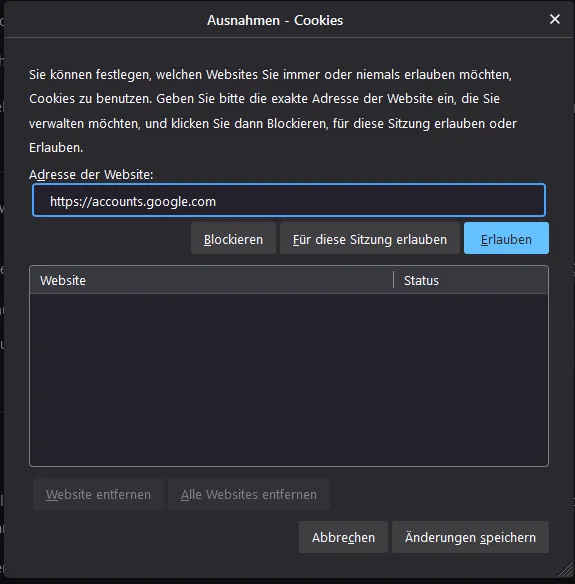Click the Blockieren button
The image size is (575, 584).
click(233, 238)
